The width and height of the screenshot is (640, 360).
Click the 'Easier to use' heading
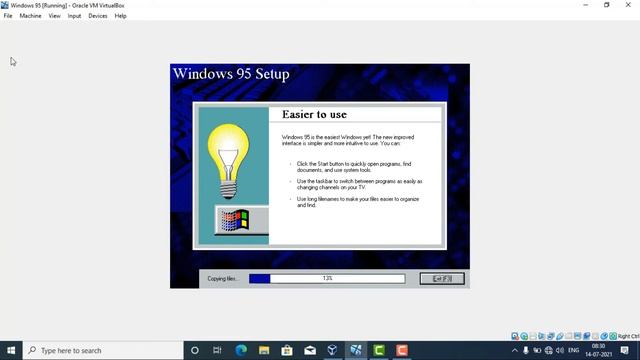tap(314, 114)
